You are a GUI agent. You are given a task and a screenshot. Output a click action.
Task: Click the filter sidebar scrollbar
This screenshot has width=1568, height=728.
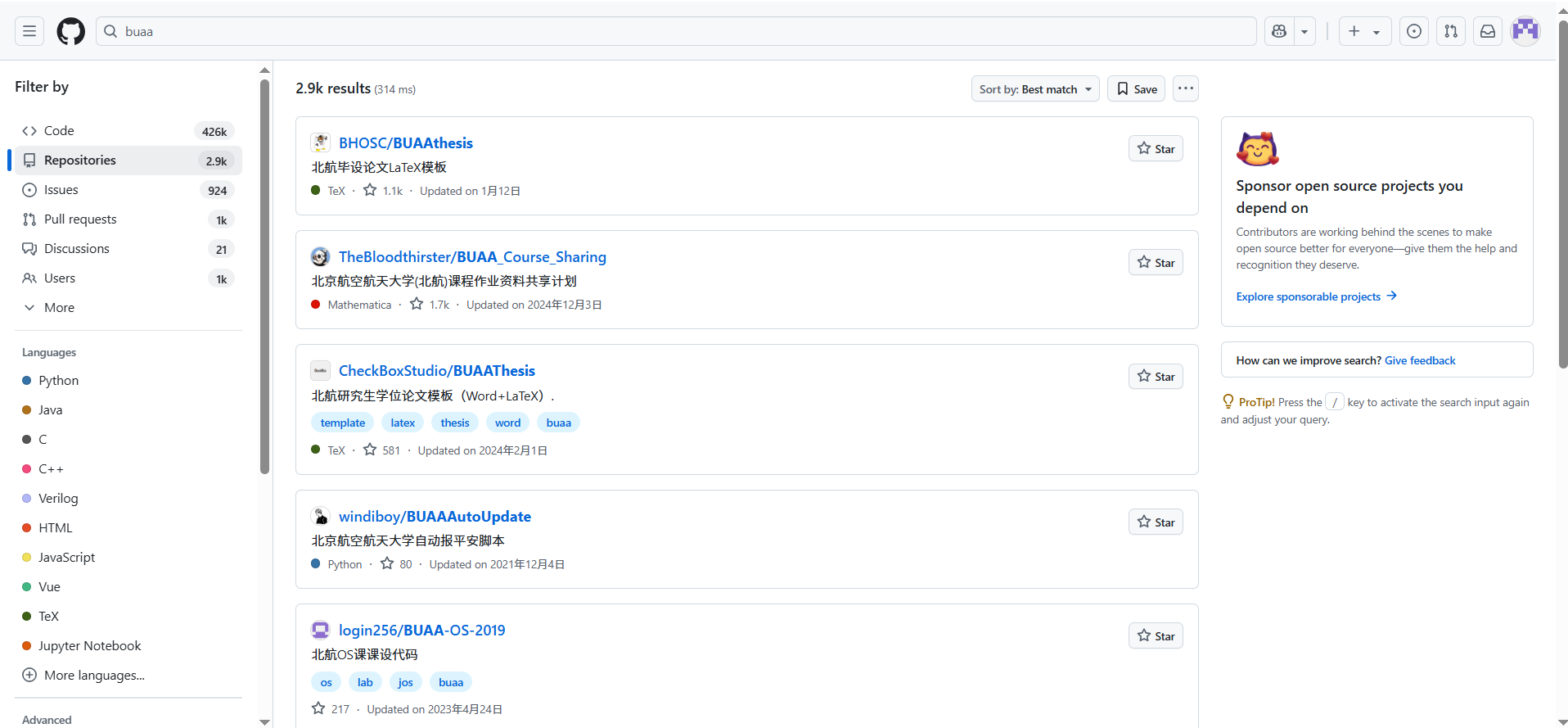264,277
